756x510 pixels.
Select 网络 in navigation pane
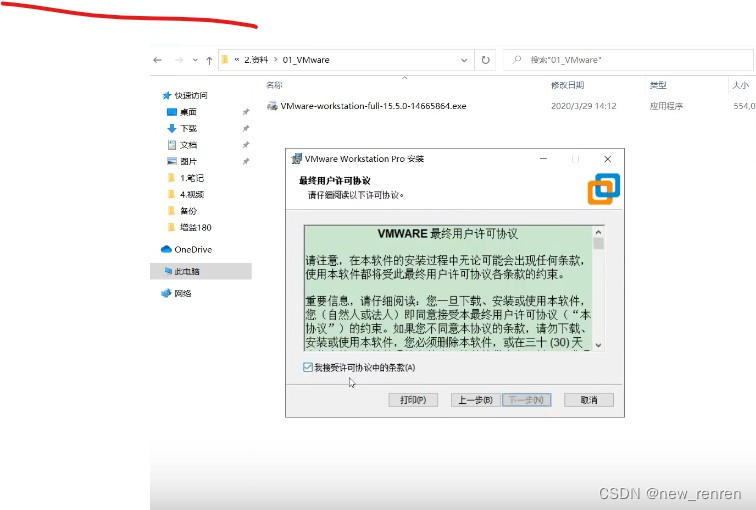tap(183, 293)
